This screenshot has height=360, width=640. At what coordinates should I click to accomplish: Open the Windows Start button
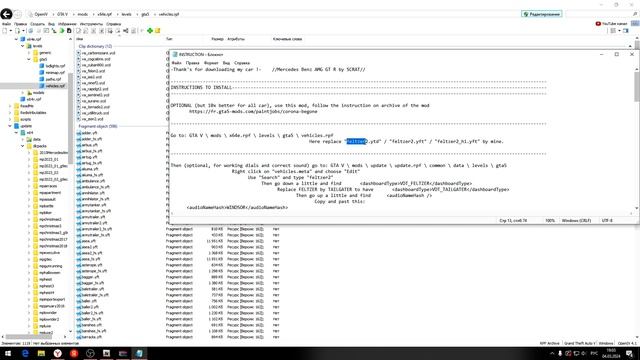tap(8, 353)
